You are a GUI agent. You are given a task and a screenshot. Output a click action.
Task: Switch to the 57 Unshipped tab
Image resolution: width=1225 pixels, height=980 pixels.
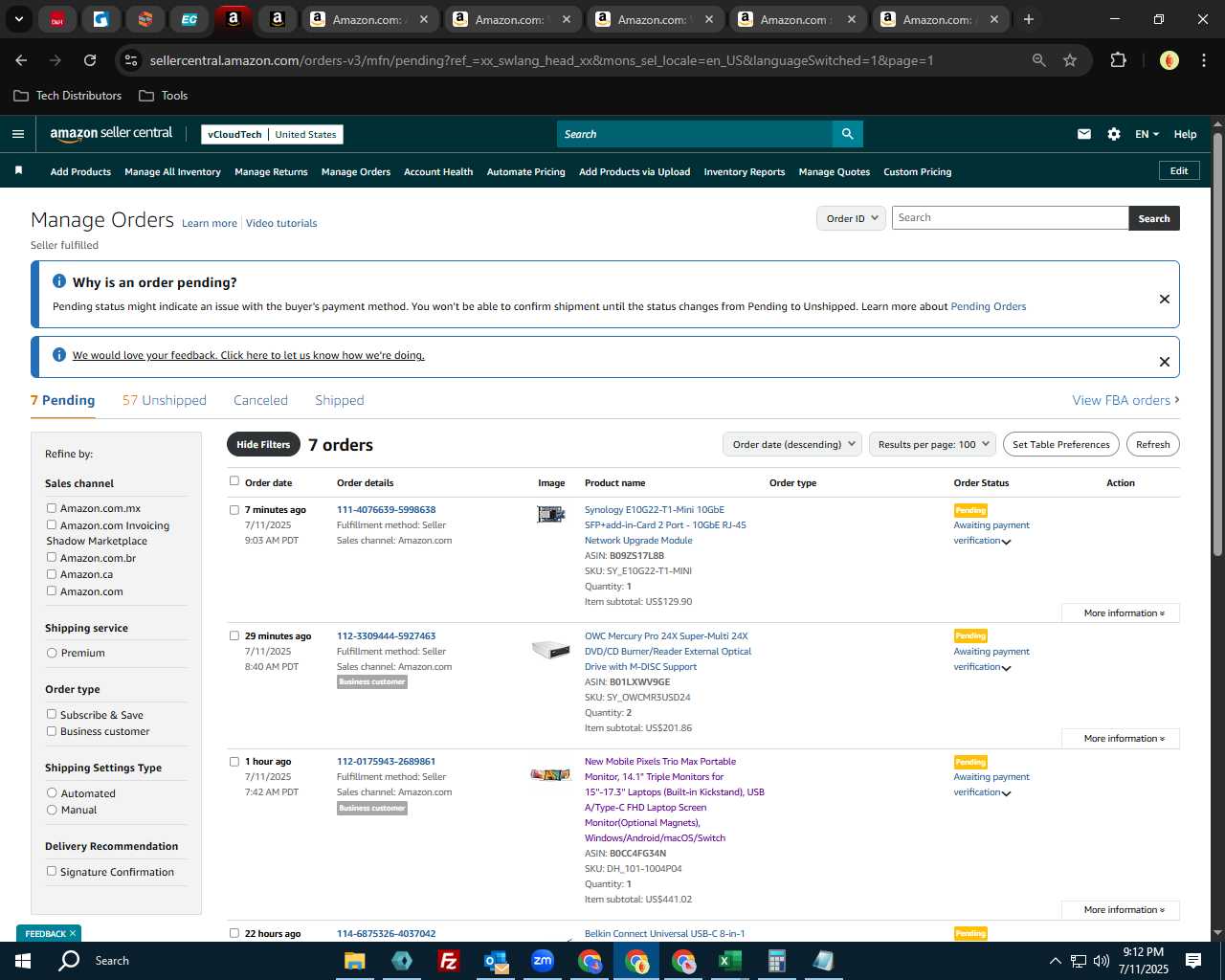click(165, 400)
